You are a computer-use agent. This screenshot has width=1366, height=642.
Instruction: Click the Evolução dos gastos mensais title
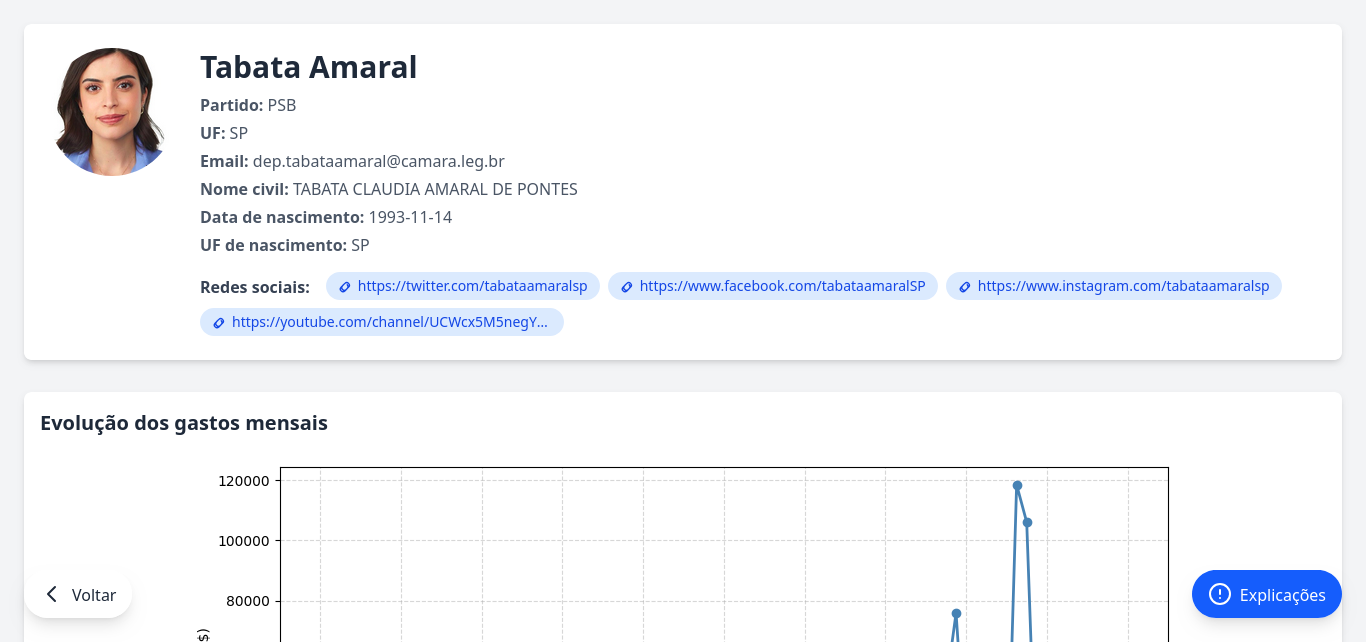pyautogui.click(x=184, y=423)
